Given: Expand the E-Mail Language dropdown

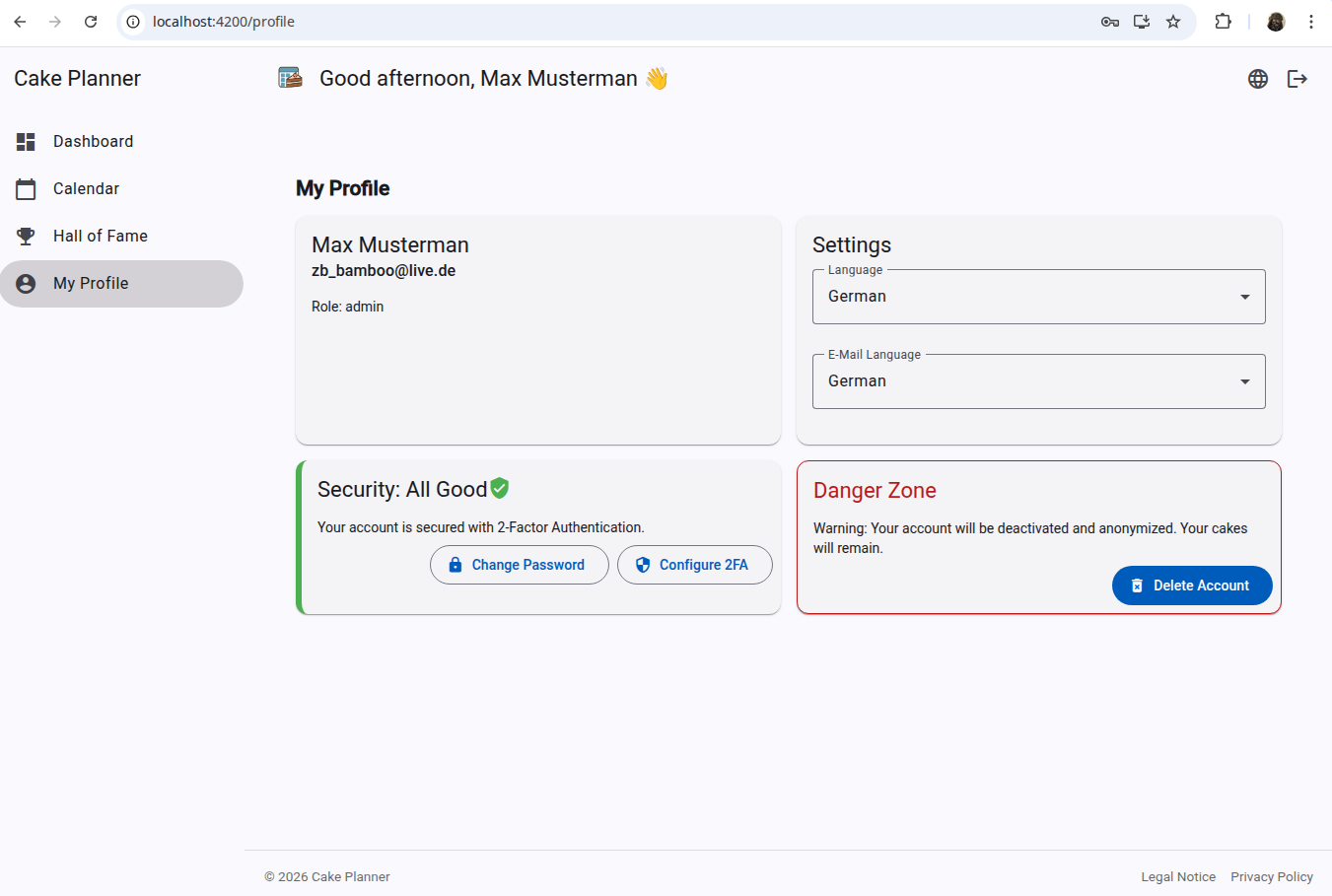Looking at the screenshot, I should [1038, 381].
